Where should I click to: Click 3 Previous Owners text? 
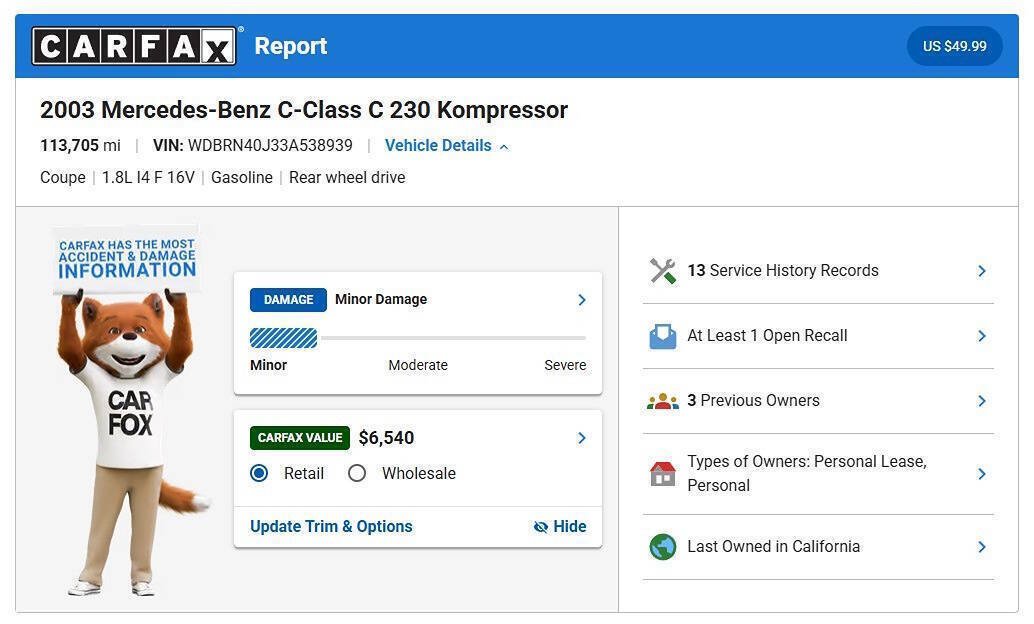(753, 400)
